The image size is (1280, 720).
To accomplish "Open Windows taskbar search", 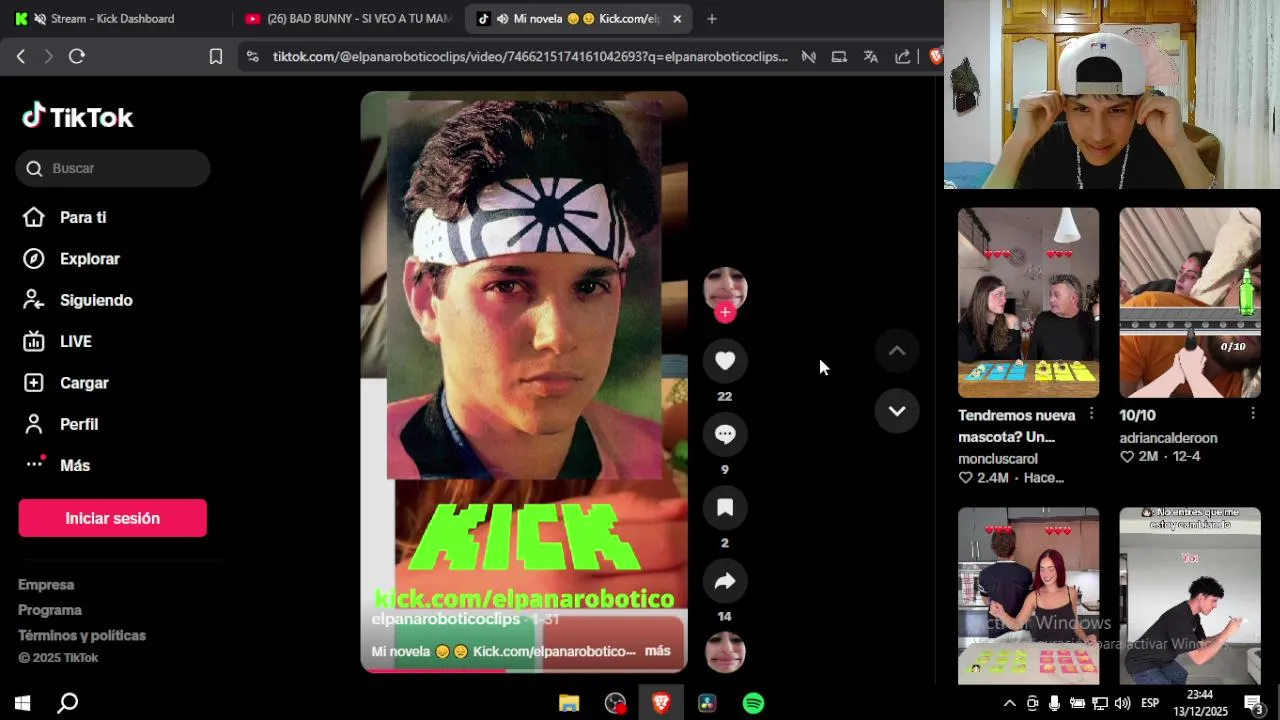I will [x=68, y=703].
